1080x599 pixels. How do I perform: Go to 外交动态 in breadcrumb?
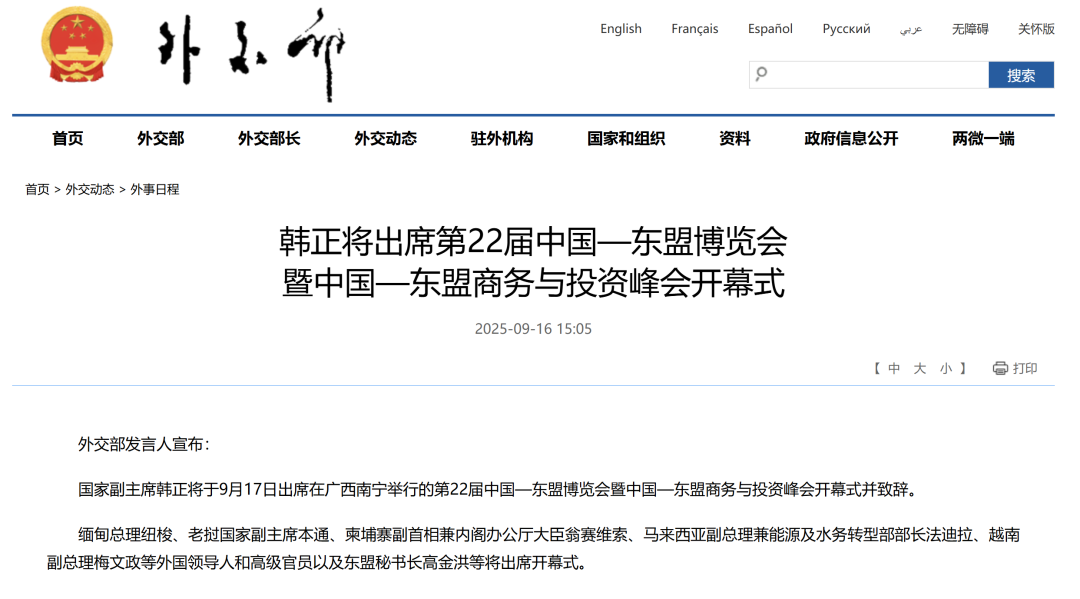[x=90, y=189]
